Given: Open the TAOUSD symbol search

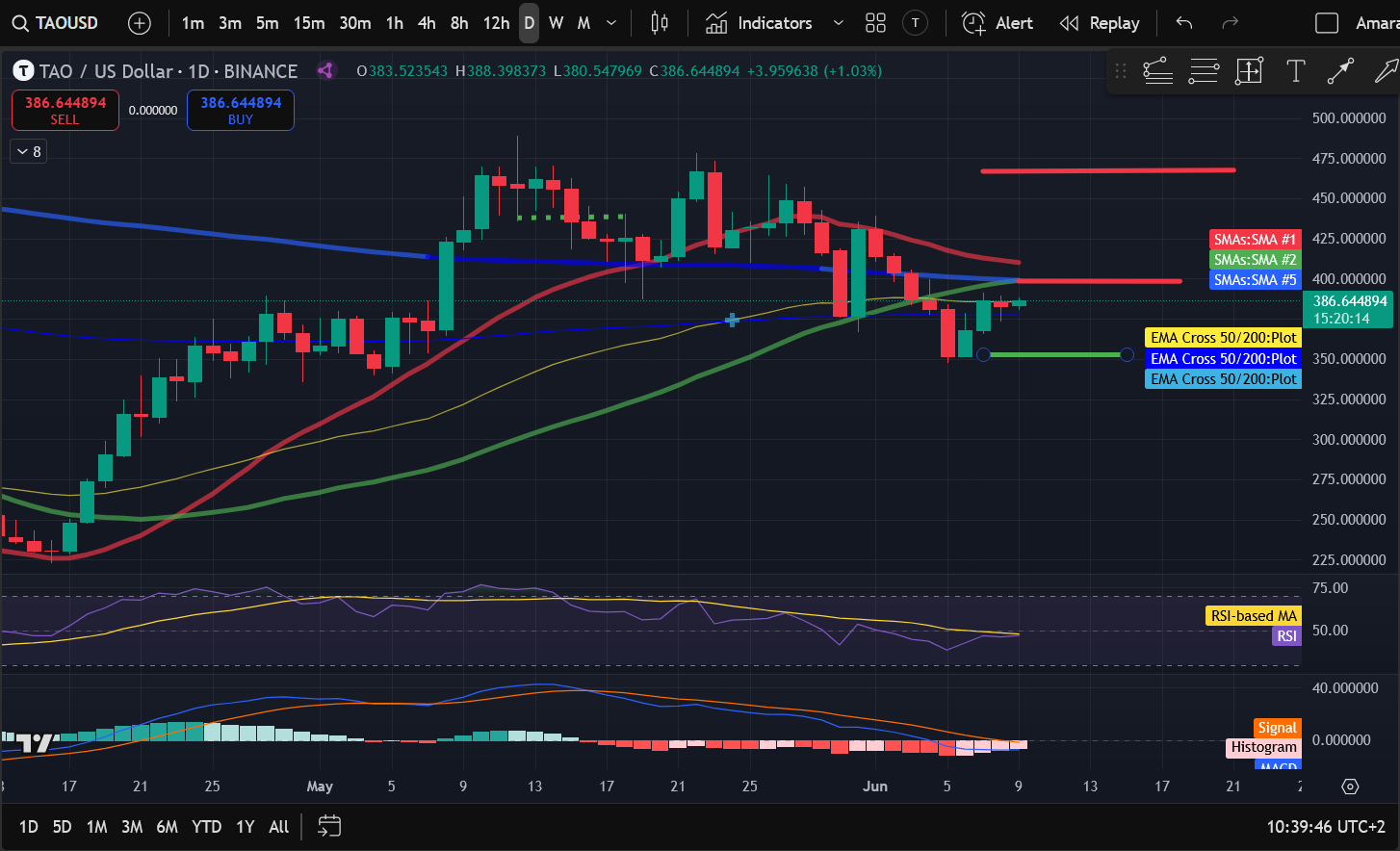Looking at the screenshot, I should (x=56, y=23).
